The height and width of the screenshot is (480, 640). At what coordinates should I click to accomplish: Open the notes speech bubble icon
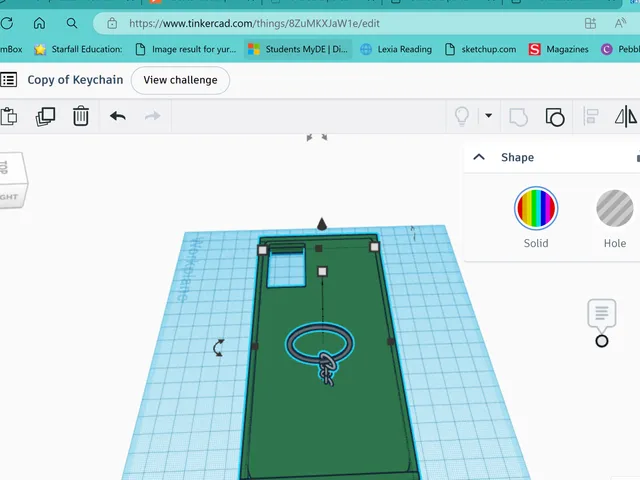pyautogui.click(x=602, y=313)
